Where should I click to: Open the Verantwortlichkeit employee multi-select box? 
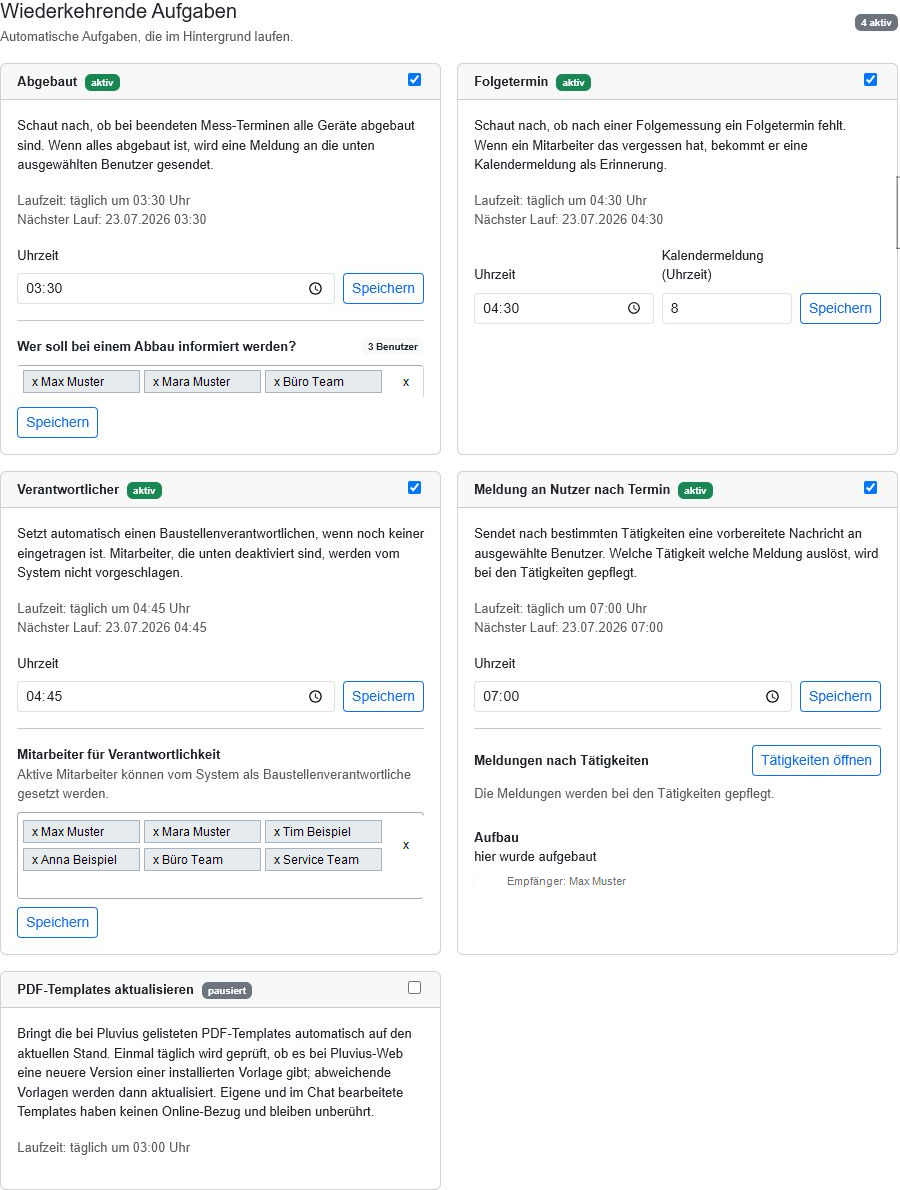pyautogui.click(x=220, y=855)
